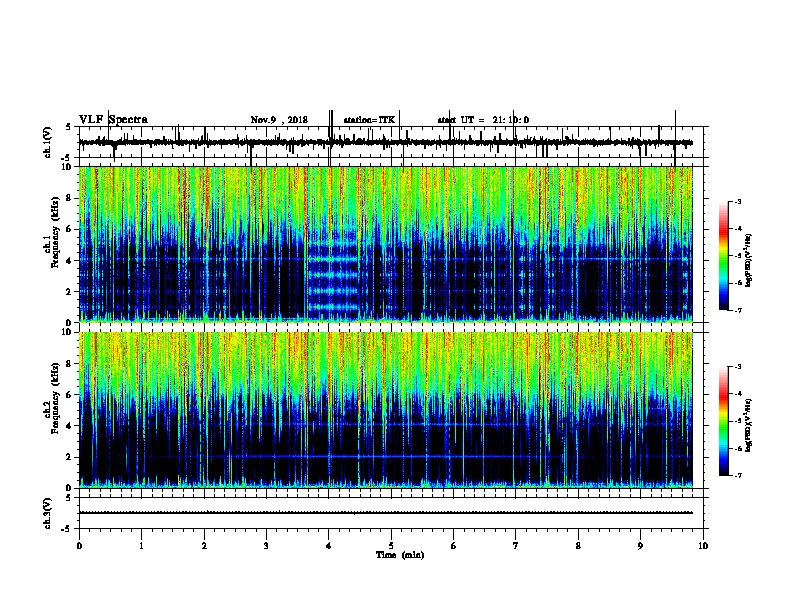Click the 2 kHz horizontal line in ch.2 spectrogram
The width and height of the screenshot is (792, 612).
(385, 456)
